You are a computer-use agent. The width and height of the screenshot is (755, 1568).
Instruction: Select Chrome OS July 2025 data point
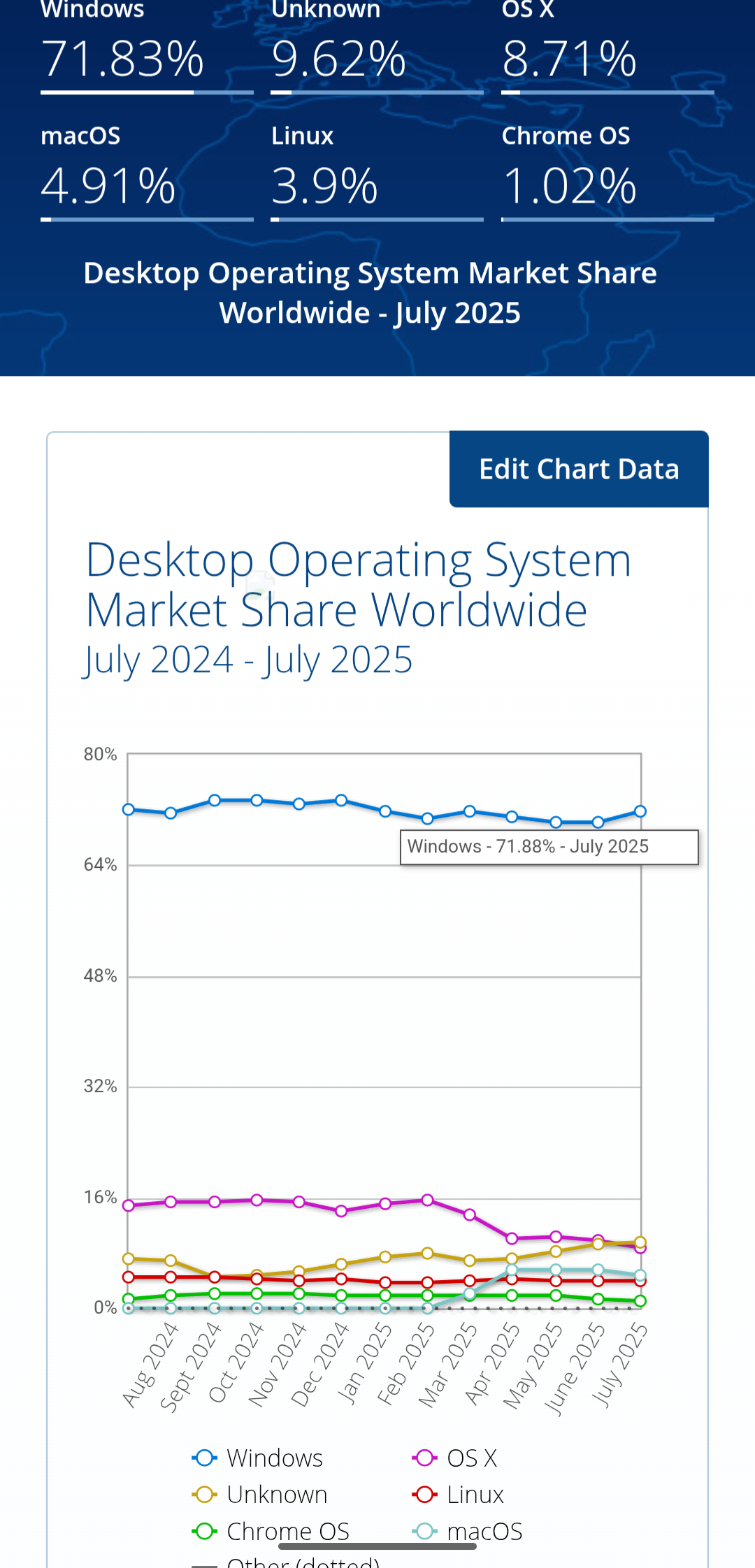[640, 1301]
